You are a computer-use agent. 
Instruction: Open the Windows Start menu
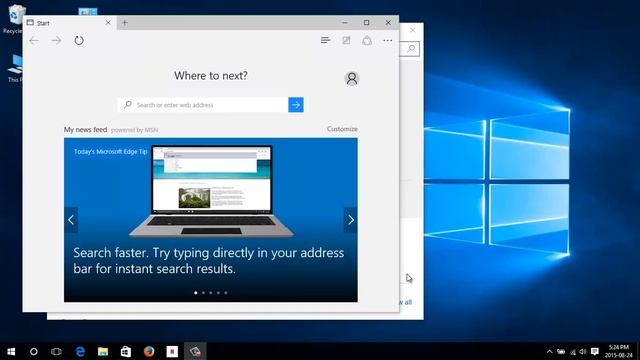pyautogui.click(x=11, y=351)
